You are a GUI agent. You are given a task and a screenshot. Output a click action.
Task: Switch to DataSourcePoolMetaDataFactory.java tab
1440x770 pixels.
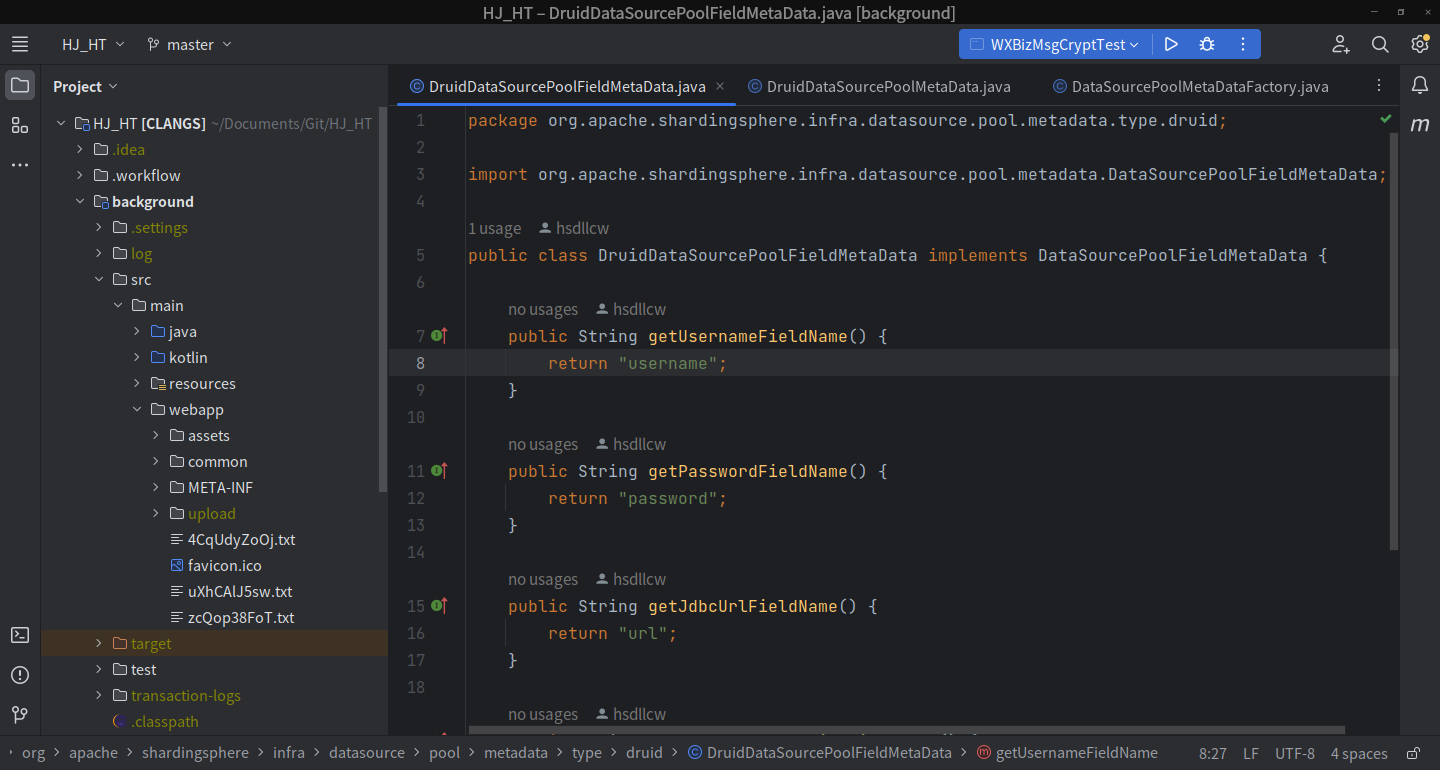1190,87
